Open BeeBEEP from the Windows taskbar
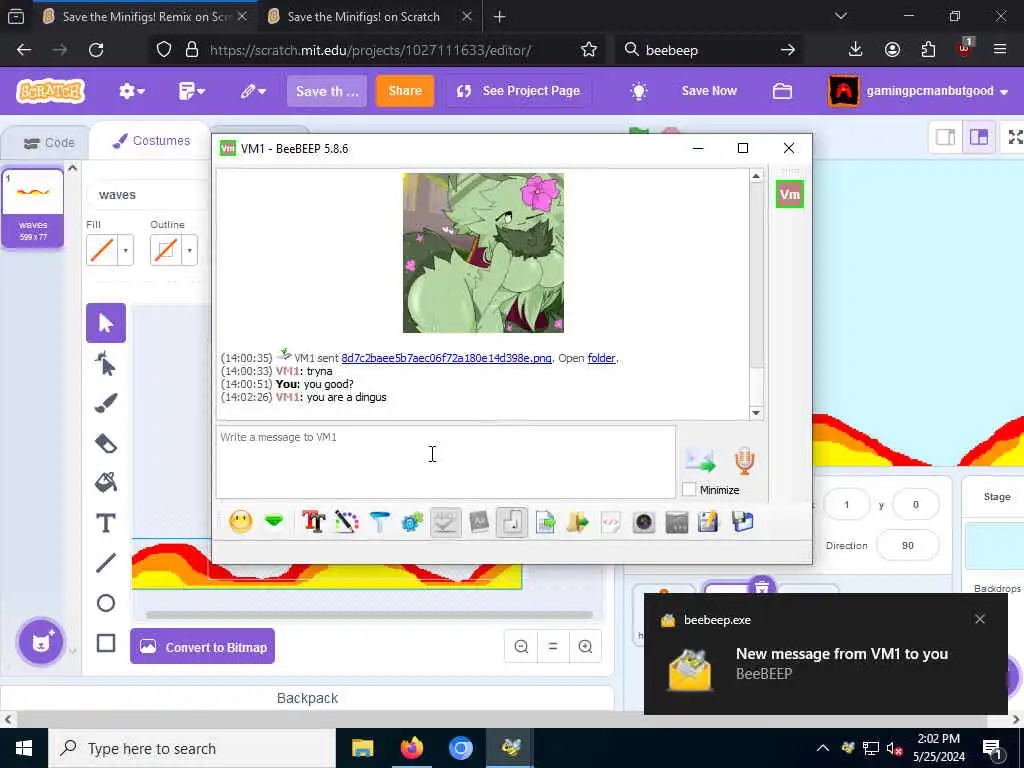 point(510,748)
